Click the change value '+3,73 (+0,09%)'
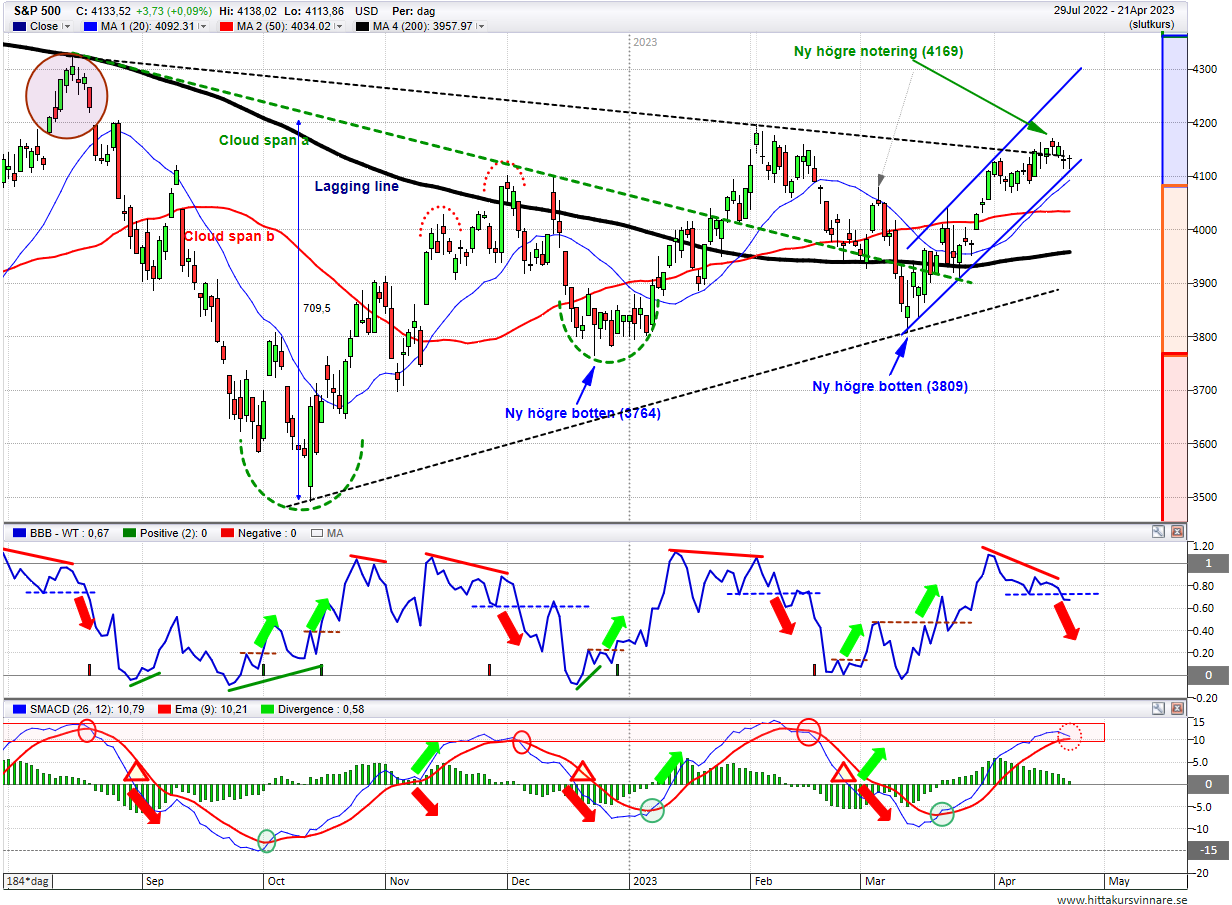Screen dimensions: 1232x905 coord(176,10)
